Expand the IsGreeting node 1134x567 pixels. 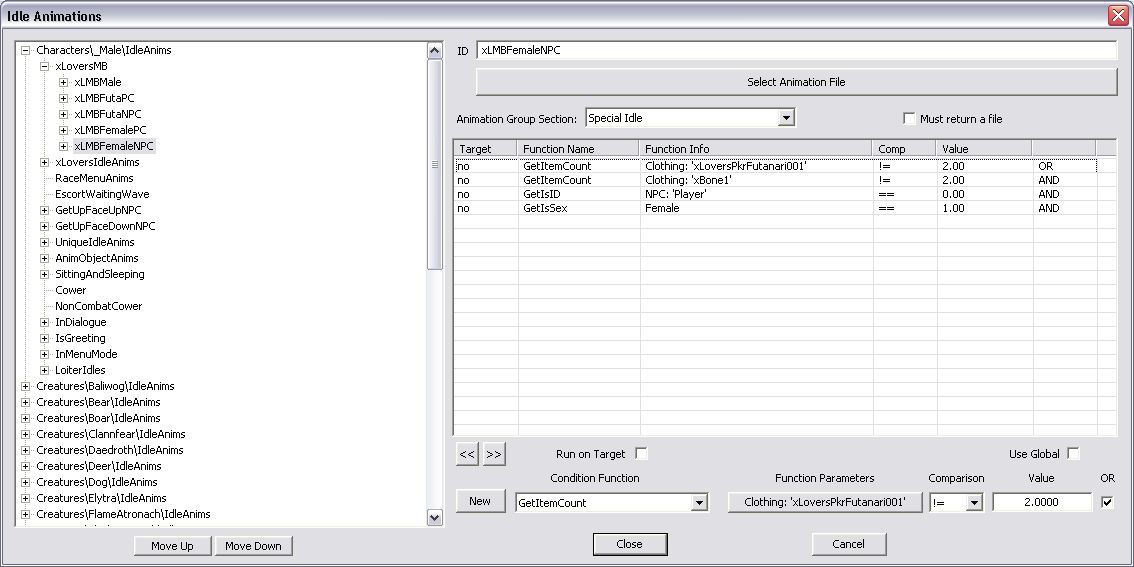[x=45, y=338]
